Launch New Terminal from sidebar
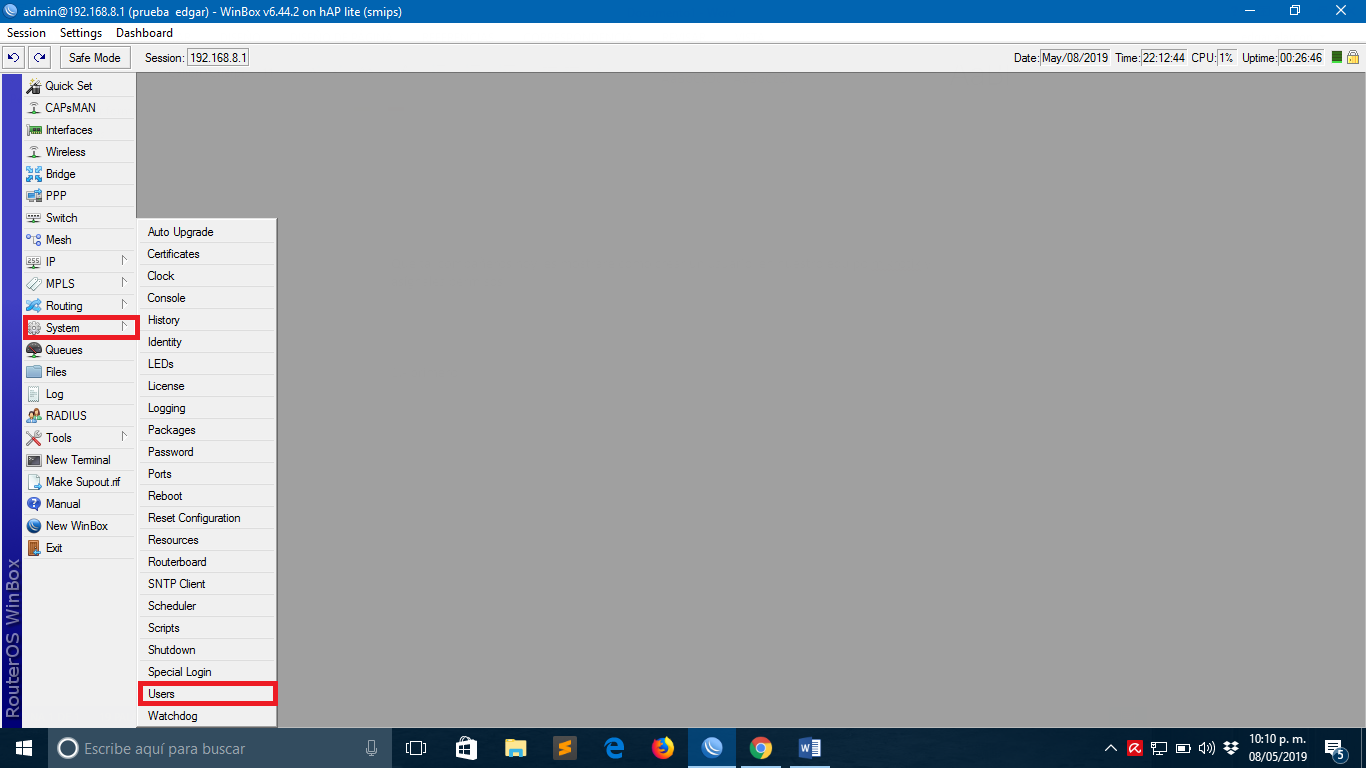The height and width of the screenshot is (768, 1366). (x=78, y=460)
